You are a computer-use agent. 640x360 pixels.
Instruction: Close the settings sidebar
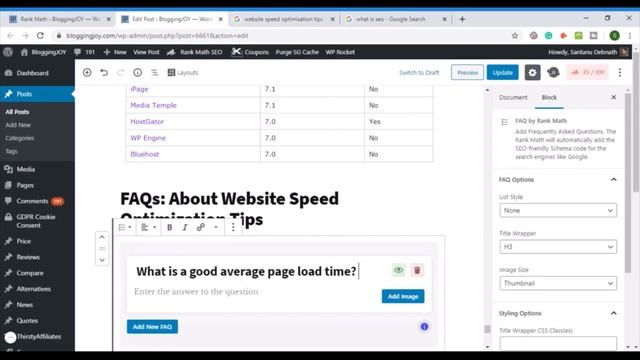pos(613,97)
